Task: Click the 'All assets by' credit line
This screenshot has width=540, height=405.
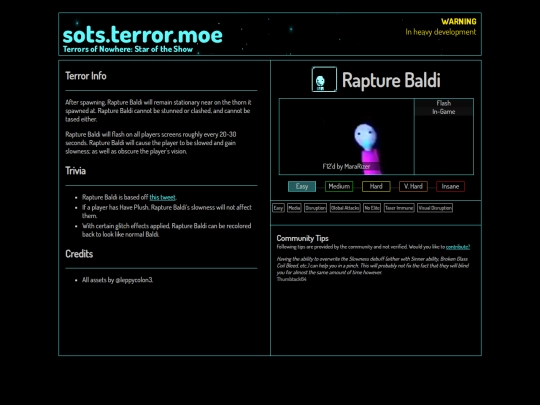Action: click(x=117, y=280)
